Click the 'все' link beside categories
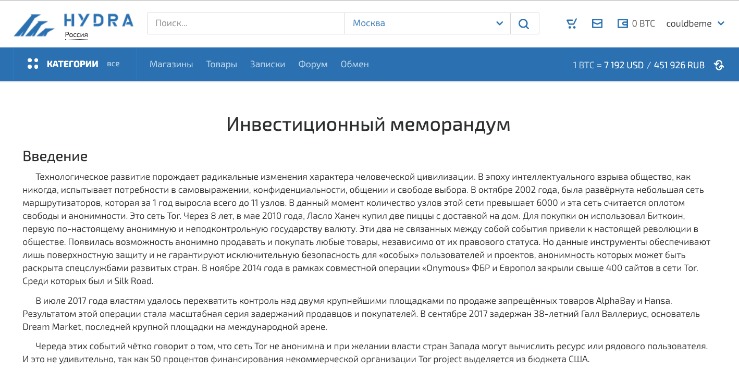The height and width of the screenshot is (370, 739). 113,64
